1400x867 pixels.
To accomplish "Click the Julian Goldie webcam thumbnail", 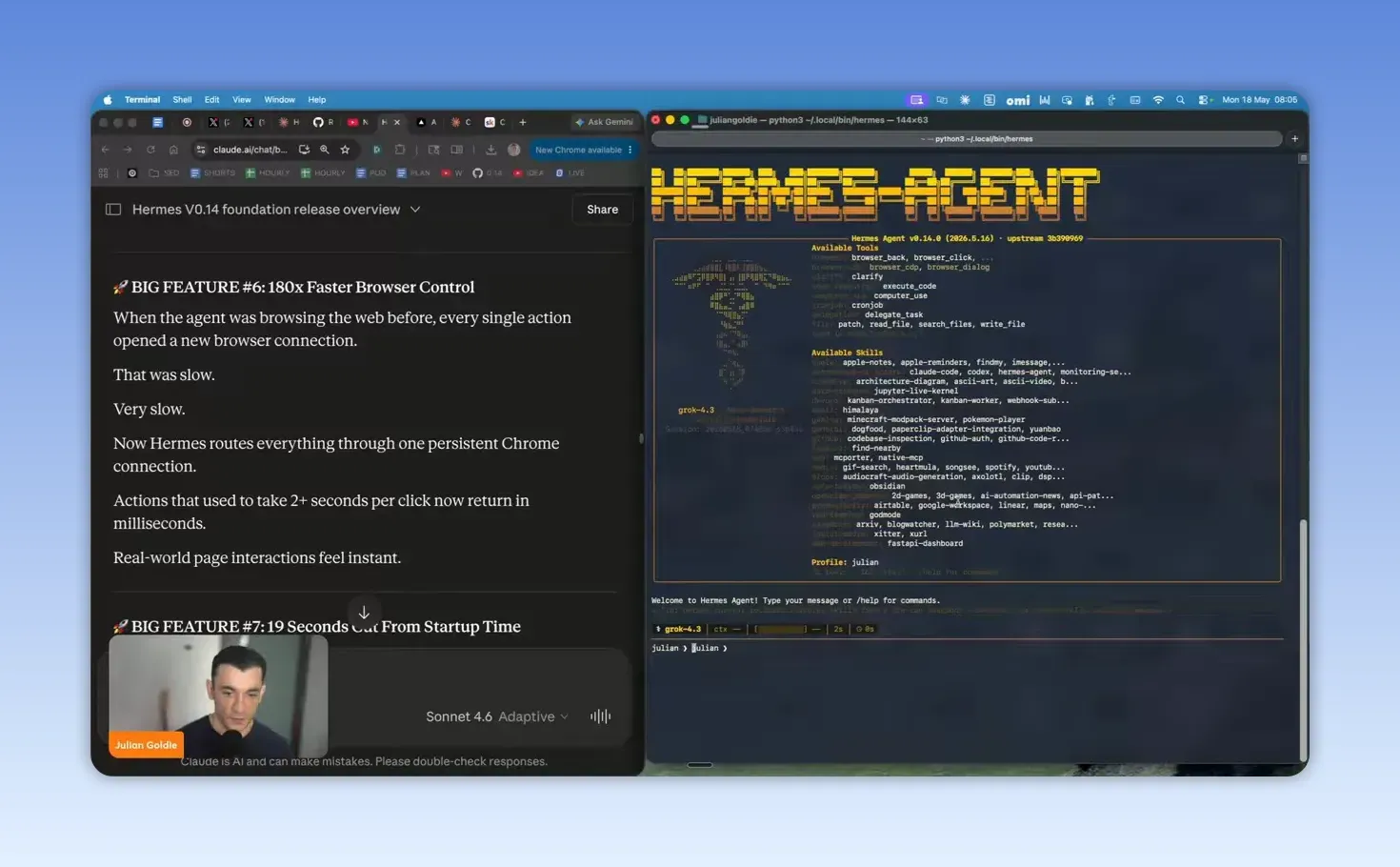I will pos(218,696).
